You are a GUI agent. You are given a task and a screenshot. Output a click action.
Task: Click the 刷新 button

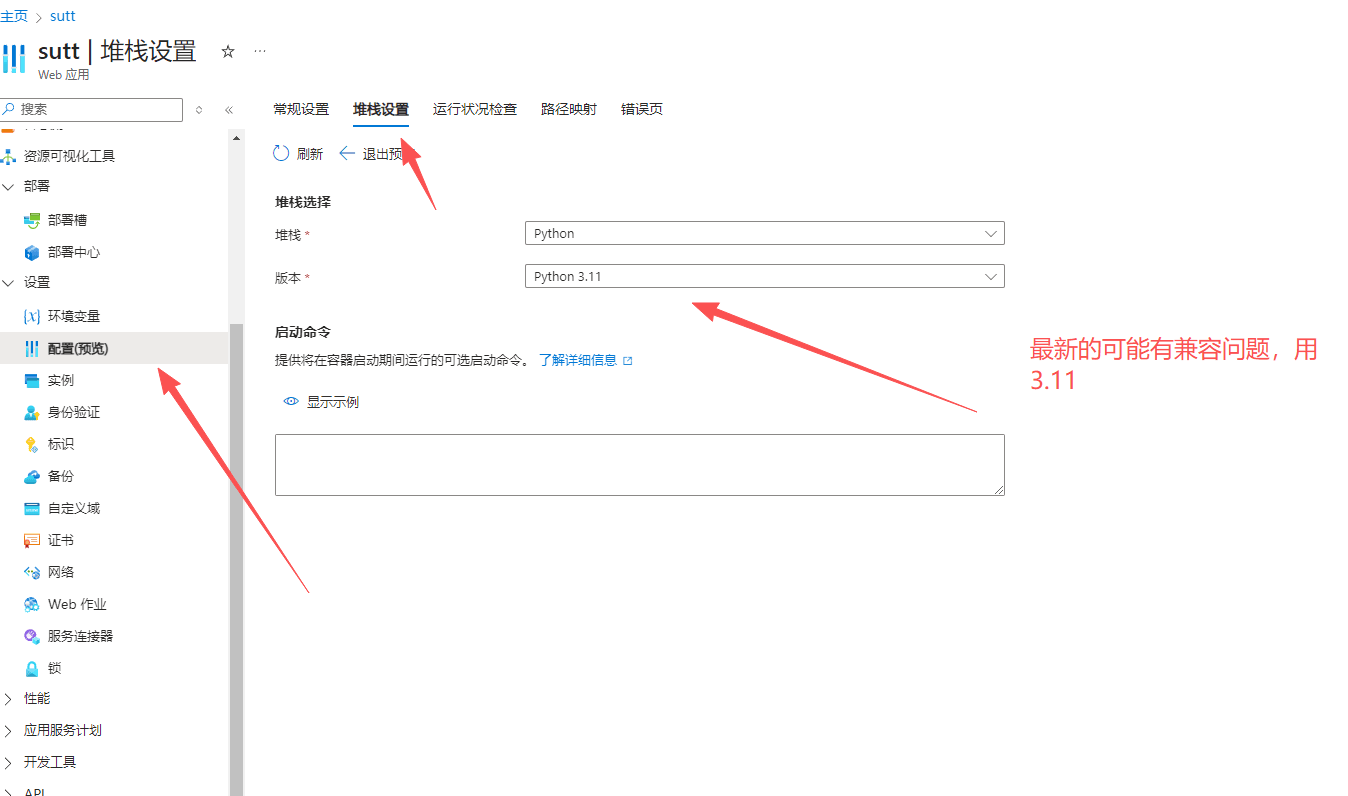[298, 154]
